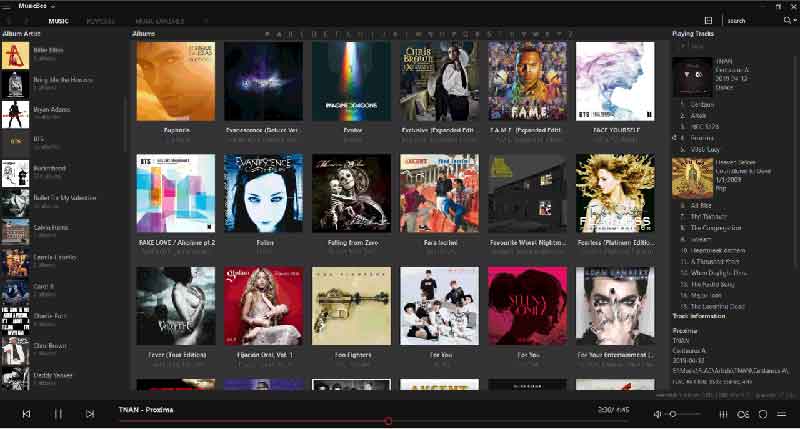Open the Fever (Tour Edition) album cover
This screenshot has width=800, height=429.
tap(176, 306)
